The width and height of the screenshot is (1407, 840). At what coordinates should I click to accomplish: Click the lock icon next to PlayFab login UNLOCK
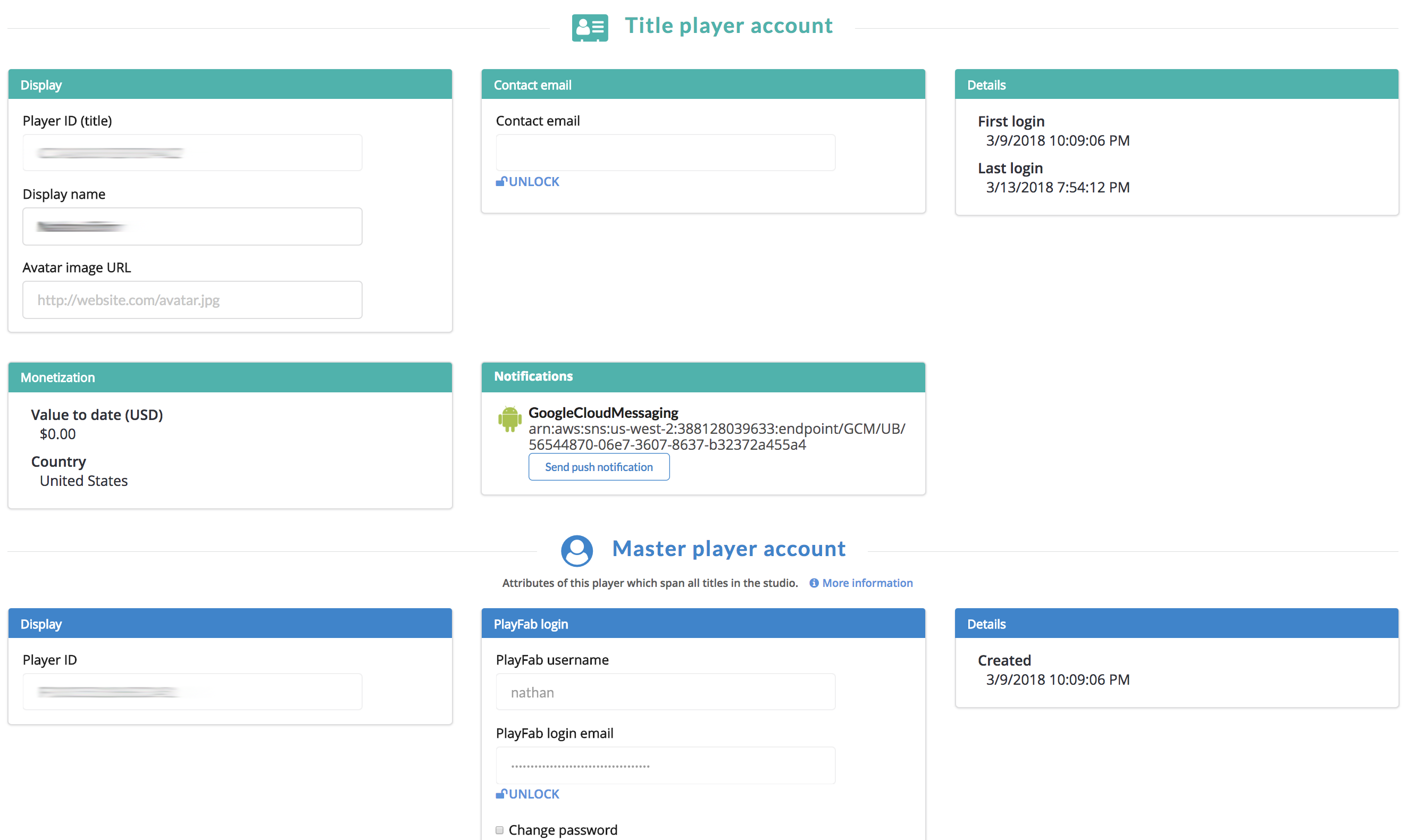[501, 794]
